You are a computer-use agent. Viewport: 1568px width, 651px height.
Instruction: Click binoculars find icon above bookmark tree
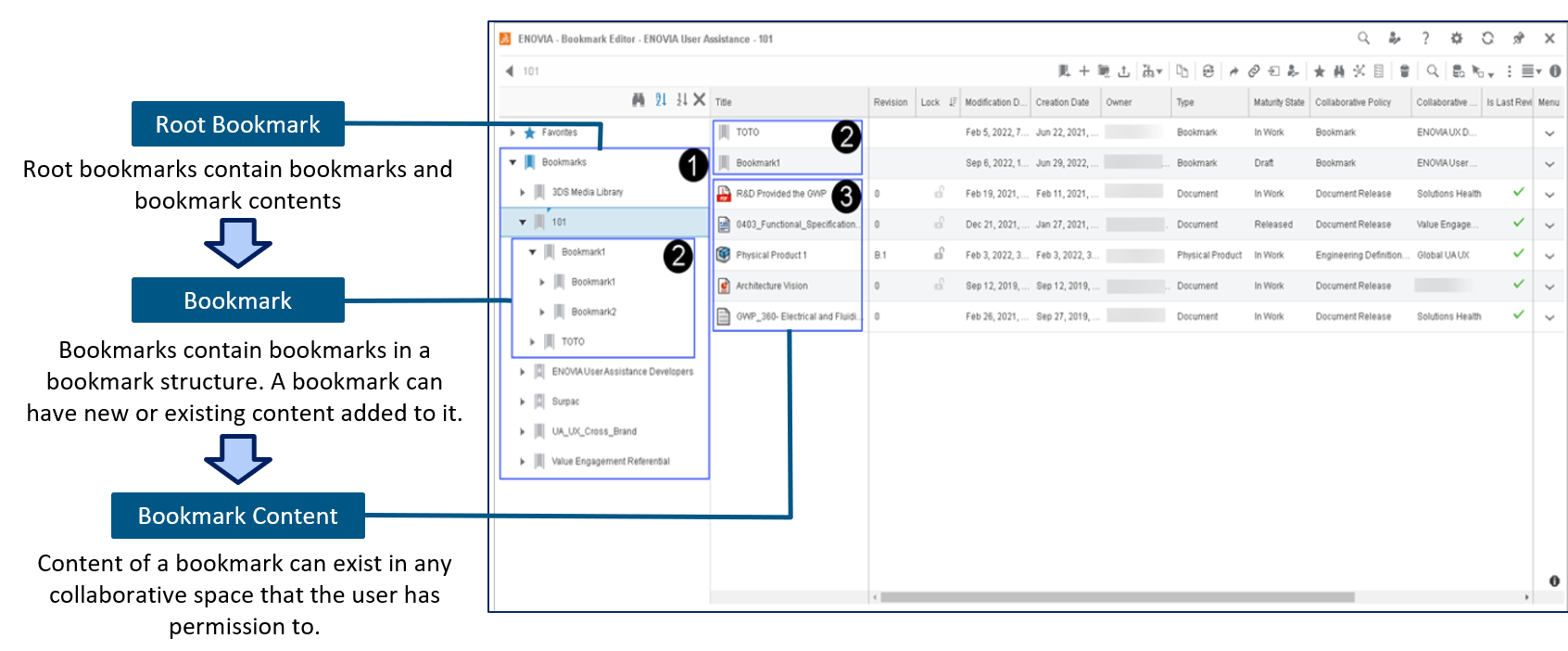639,100
